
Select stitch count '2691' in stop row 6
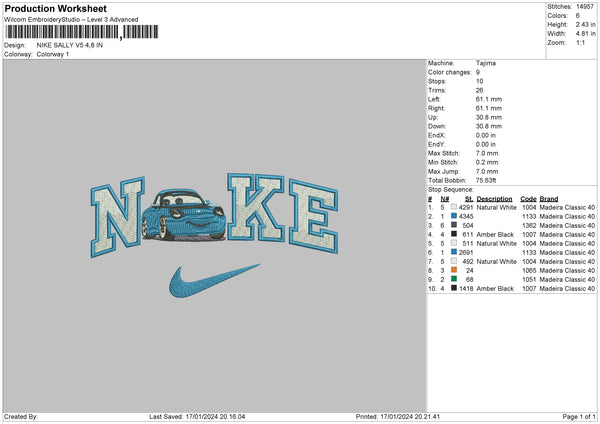[x=466, y=253]
